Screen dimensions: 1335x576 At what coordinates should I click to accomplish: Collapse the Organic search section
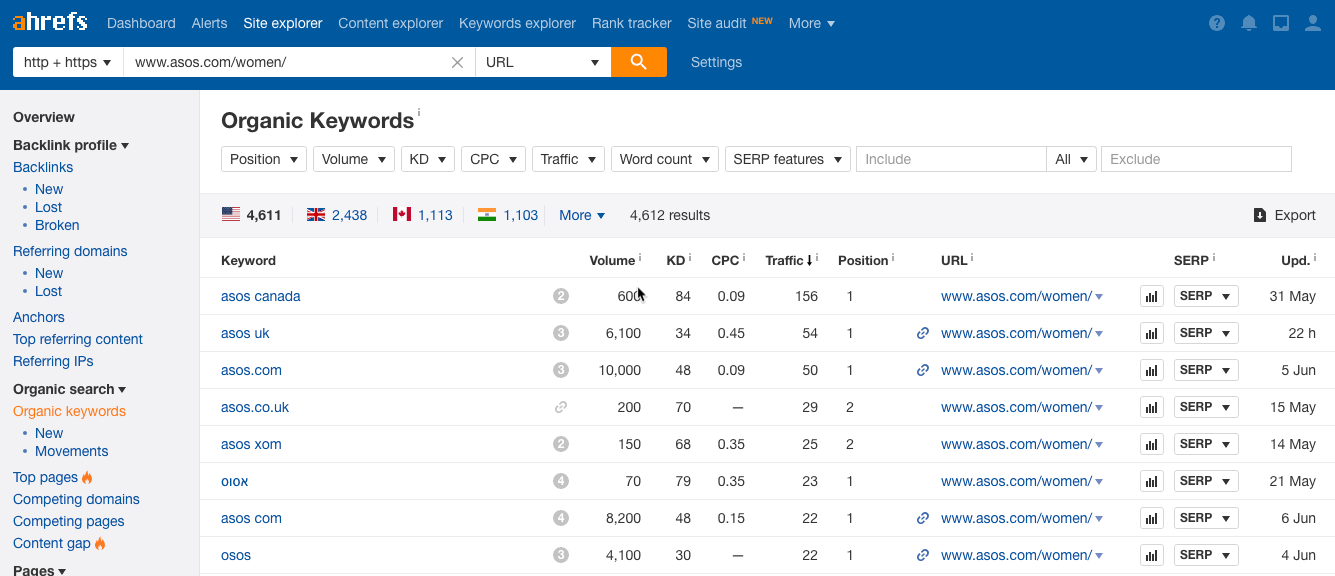click(70, 389)
